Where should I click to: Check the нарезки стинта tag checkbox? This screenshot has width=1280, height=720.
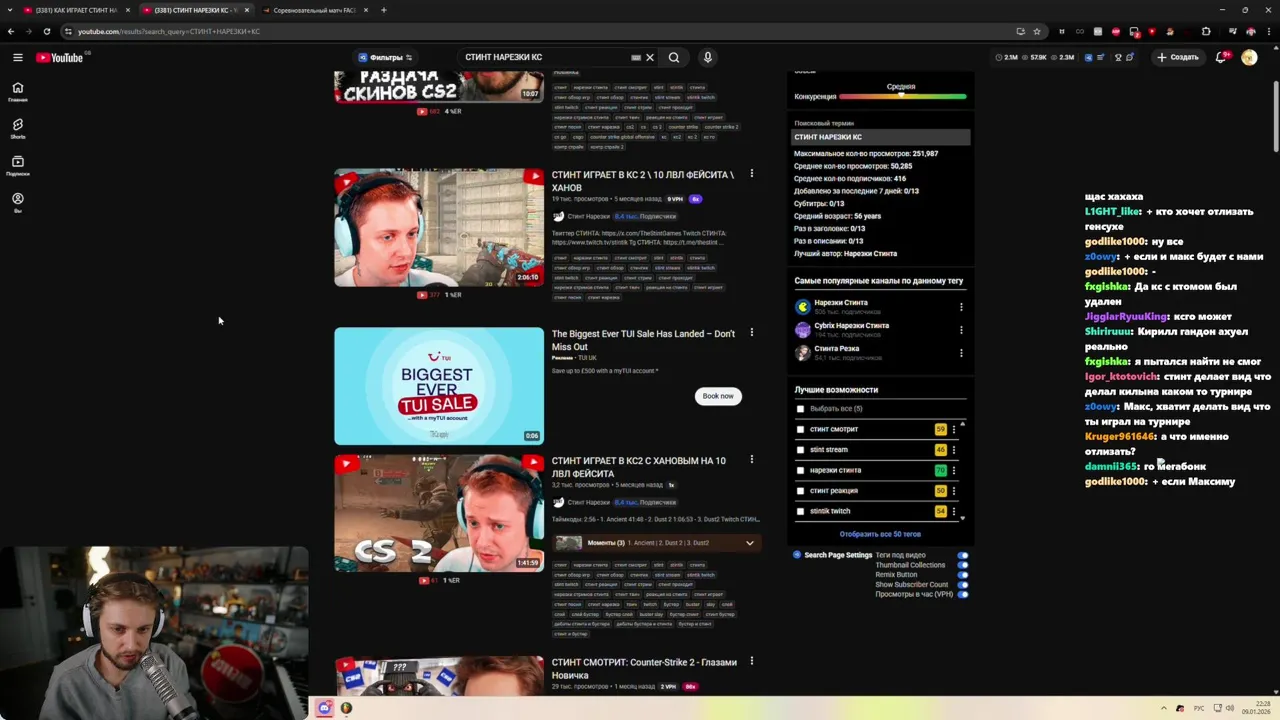tap(800, 470)
